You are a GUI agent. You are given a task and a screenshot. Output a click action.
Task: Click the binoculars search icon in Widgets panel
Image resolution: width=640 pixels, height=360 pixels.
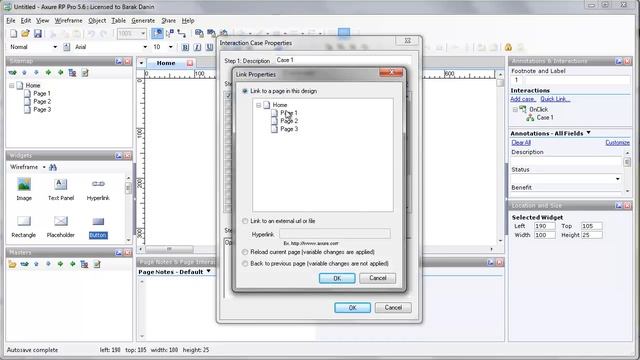53,167
